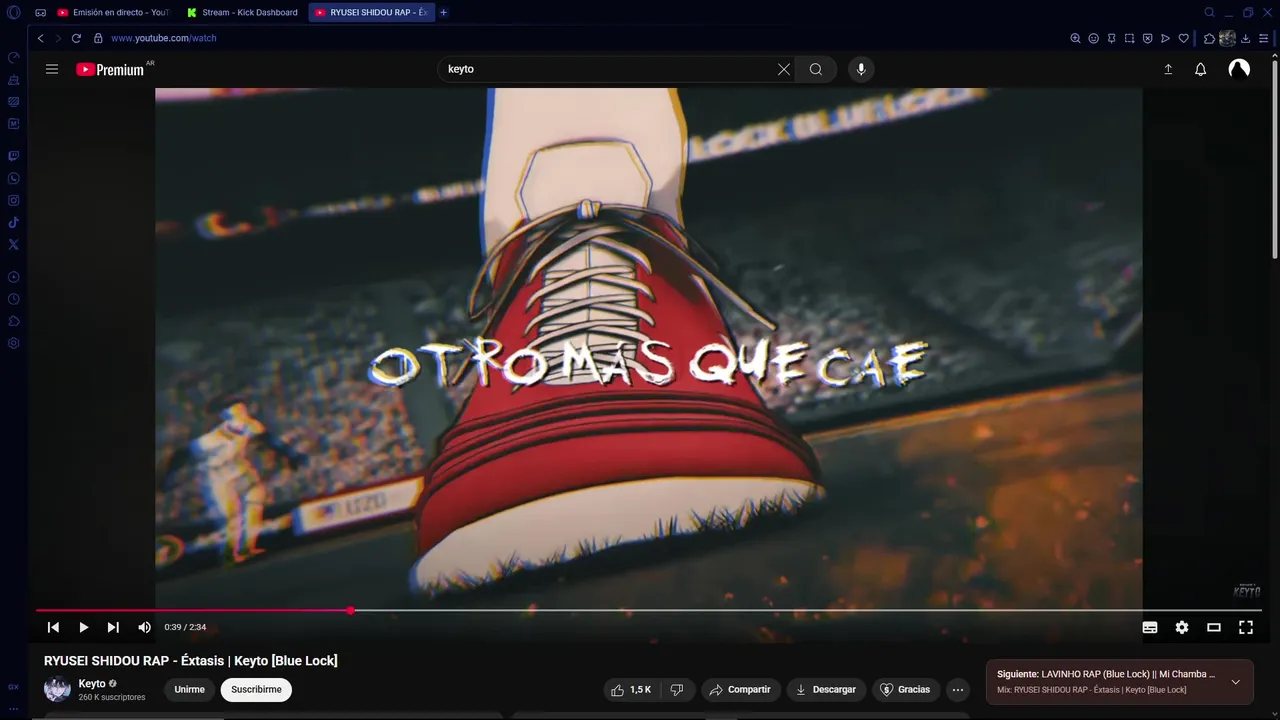Send Super Thanks with Gracias button

point(905,689)
